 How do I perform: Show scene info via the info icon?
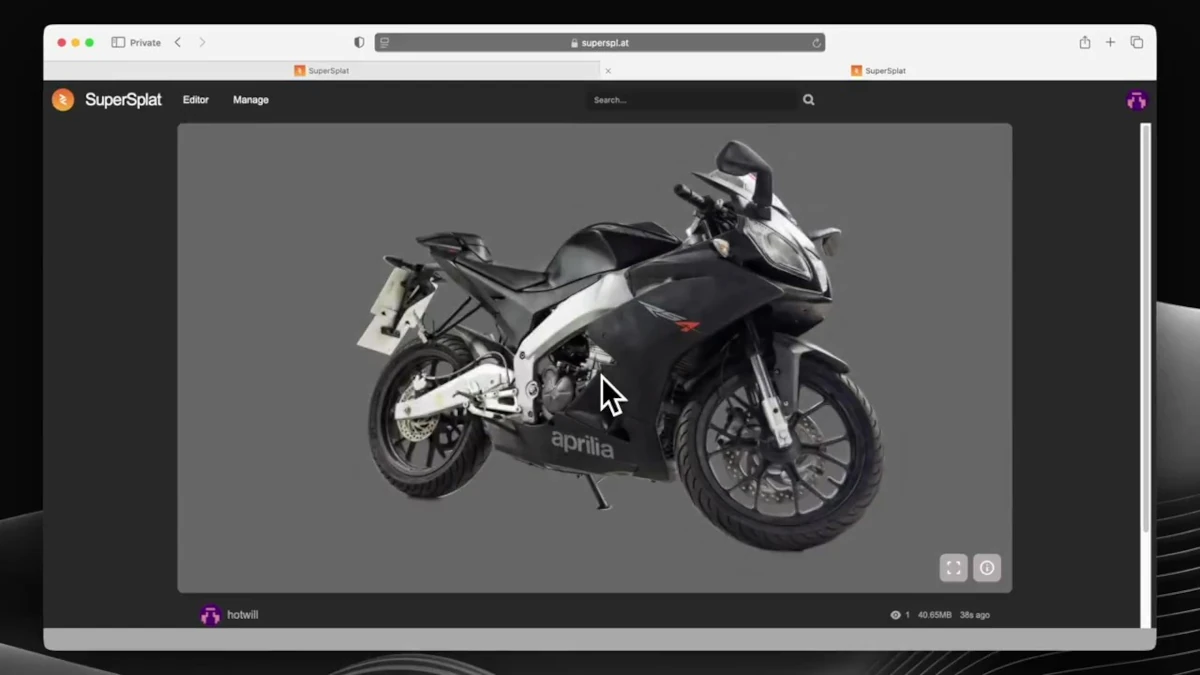pyautogui.click(x=987, y=568)
